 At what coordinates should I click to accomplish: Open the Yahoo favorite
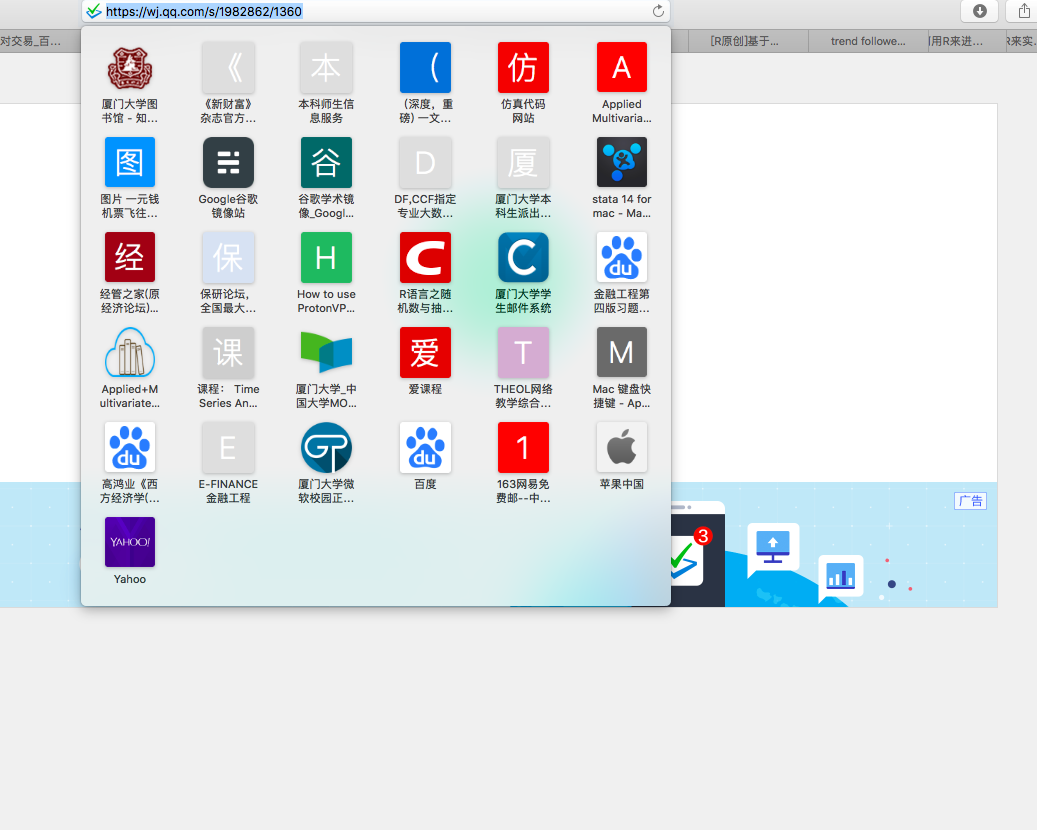coord(130,551)
